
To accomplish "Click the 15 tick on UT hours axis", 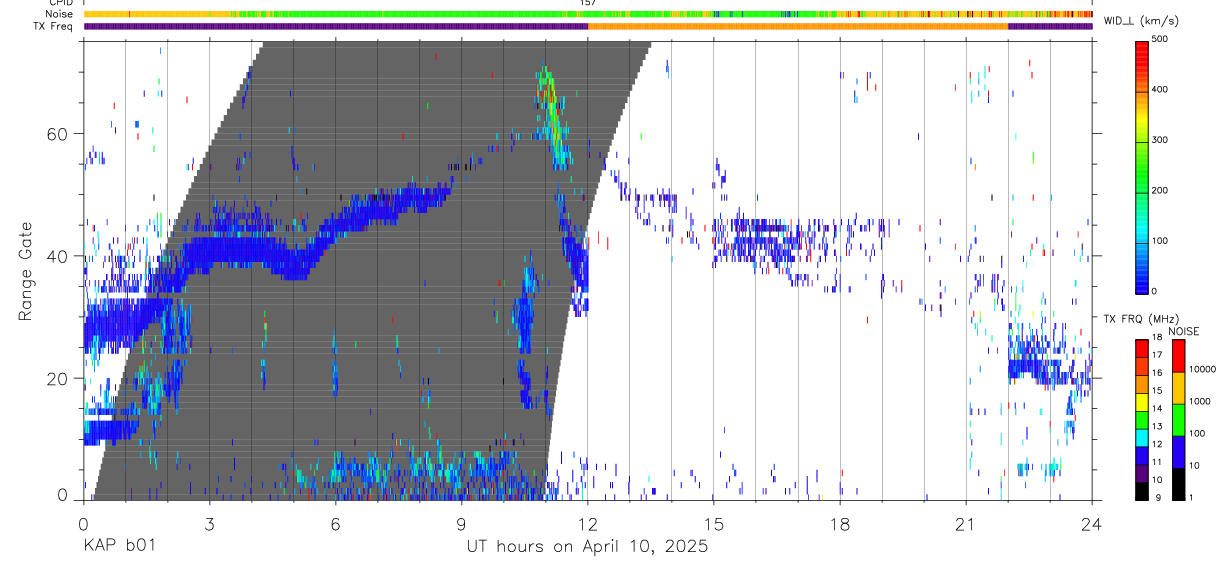I will click(714, 523).
